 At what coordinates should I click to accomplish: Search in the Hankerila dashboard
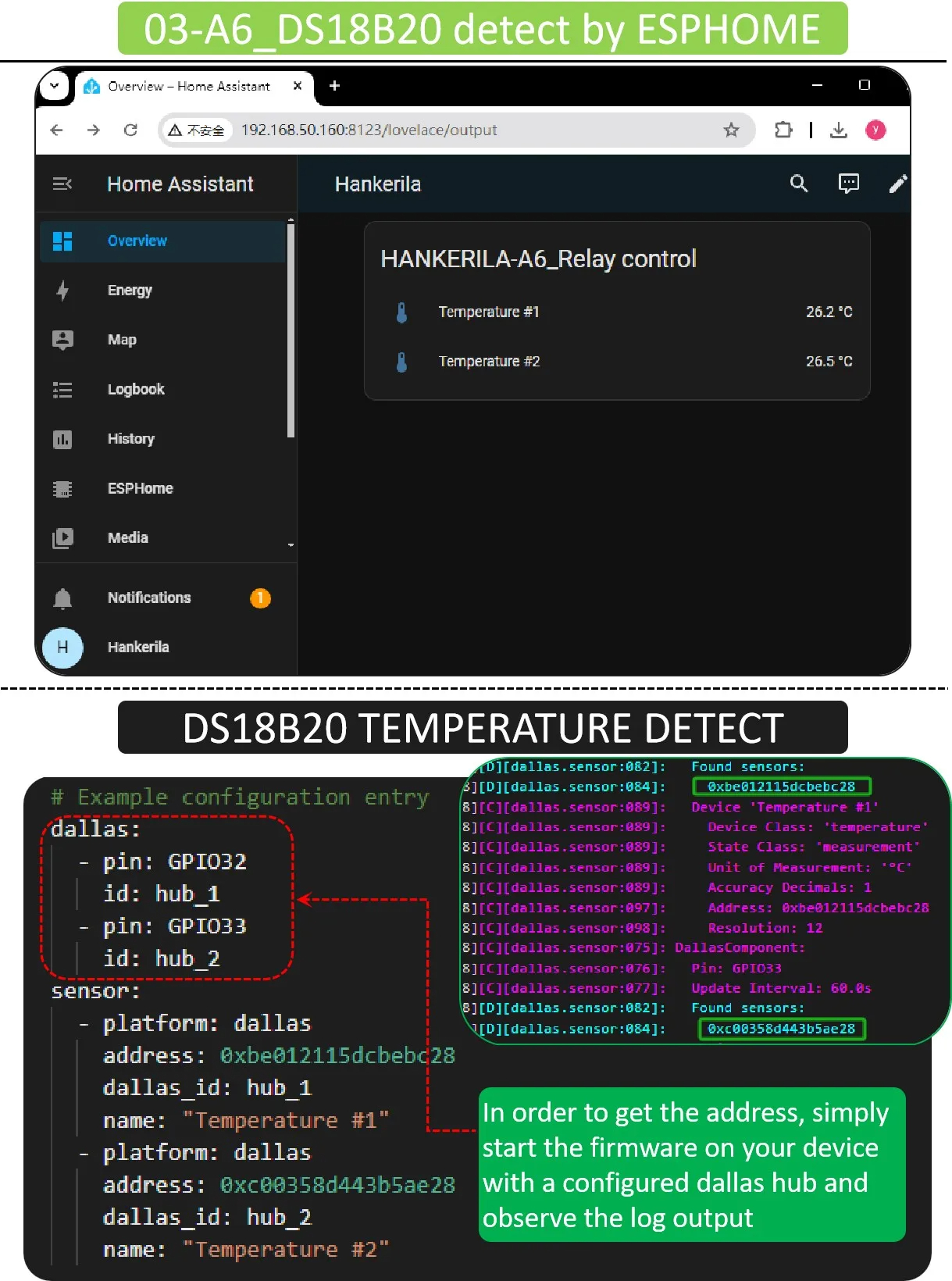pyautogui.click(x=798, y=184)
